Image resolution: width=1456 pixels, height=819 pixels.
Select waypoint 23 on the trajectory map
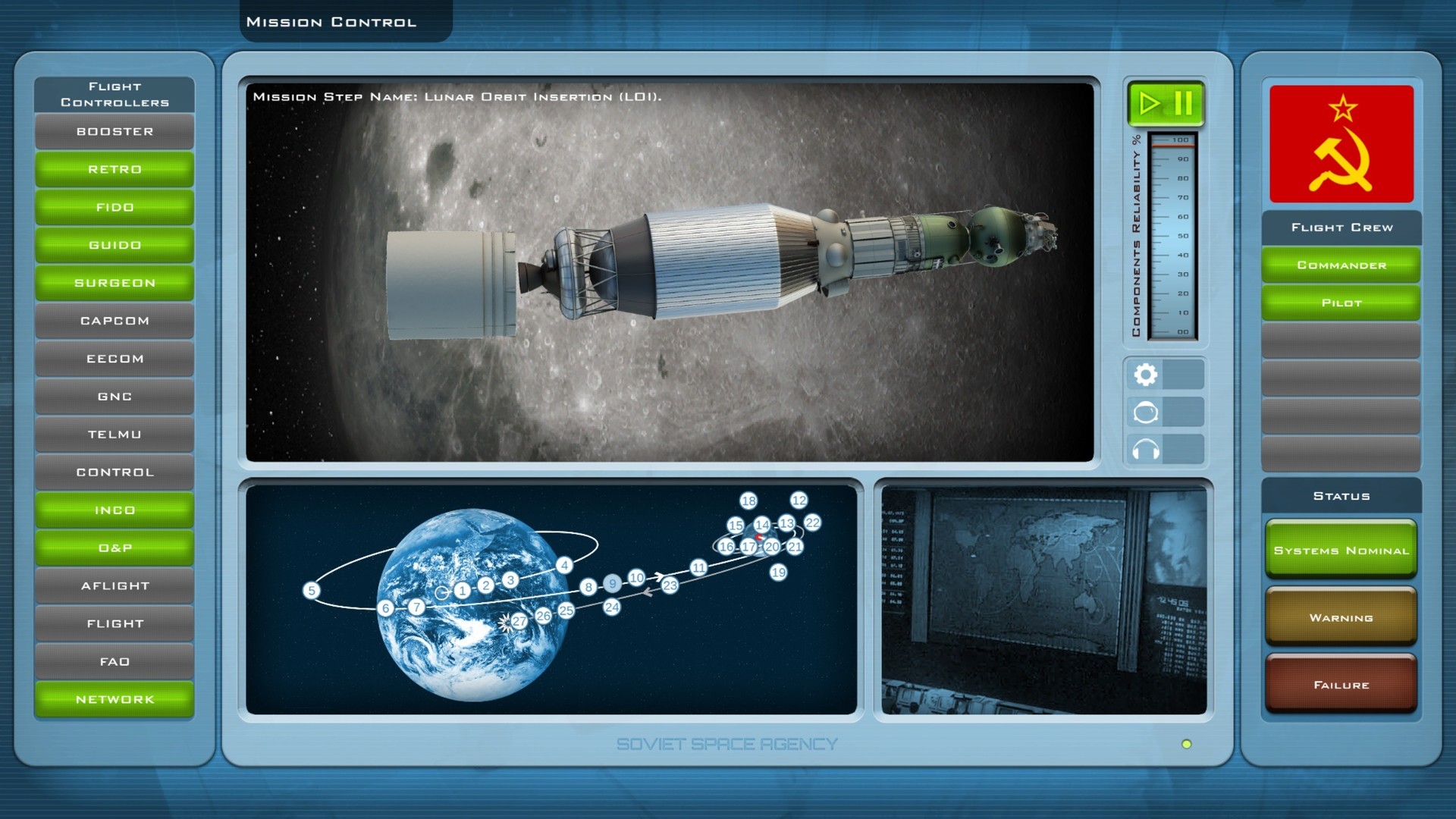pos(670,585)
